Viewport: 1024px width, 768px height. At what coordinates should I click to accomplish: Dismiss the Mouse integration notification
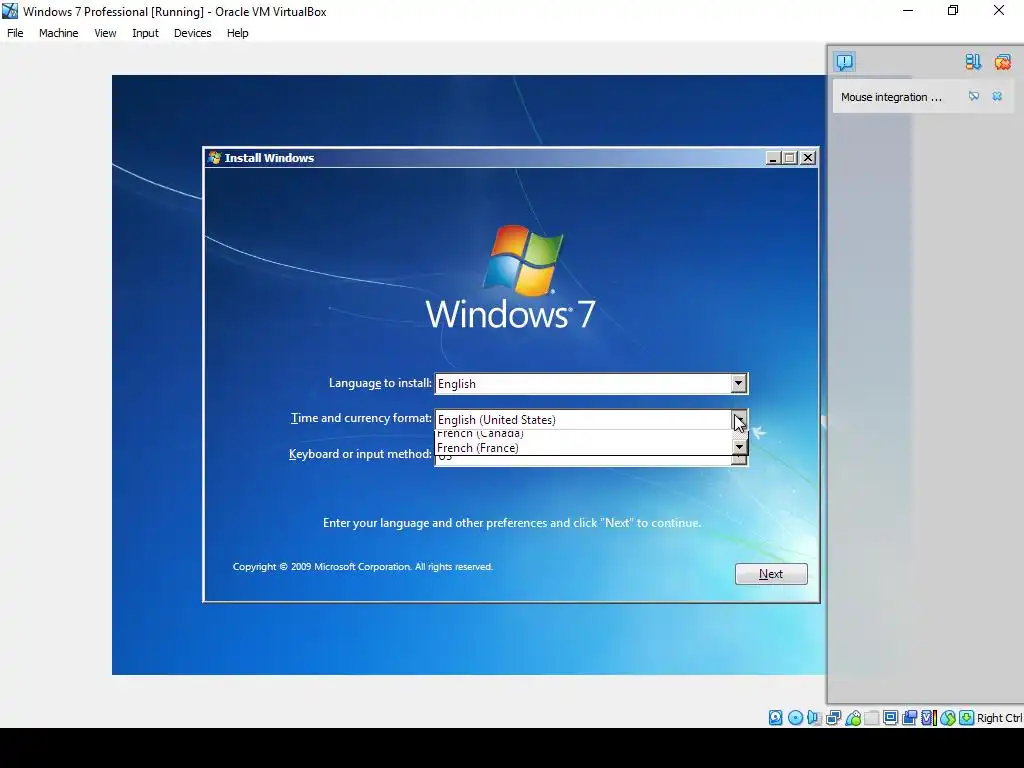coord(997,96)
